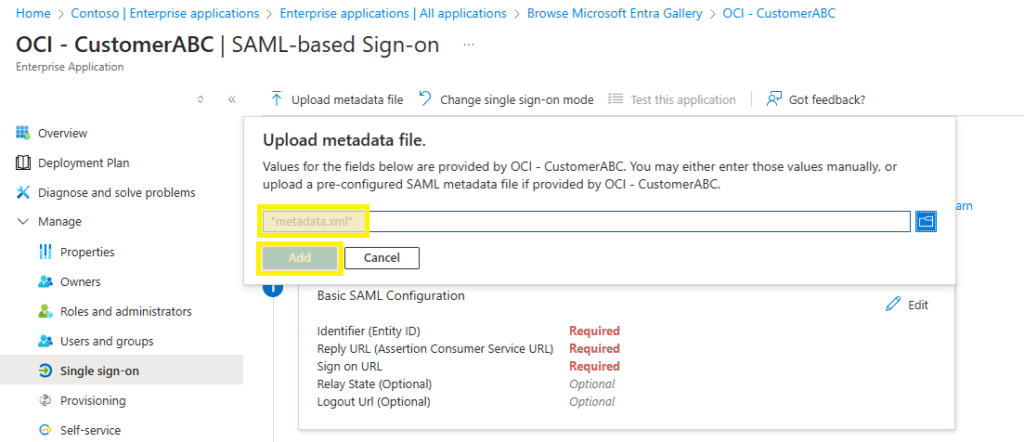Click Optional value beside Relay State

tap(592, 383)
